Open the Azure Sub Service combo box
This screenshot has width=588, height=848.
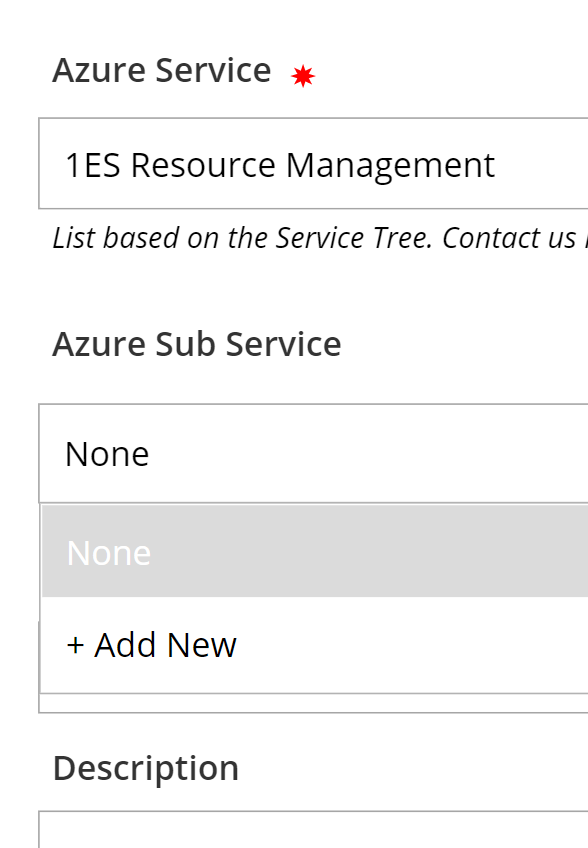[x=313, y=453]
